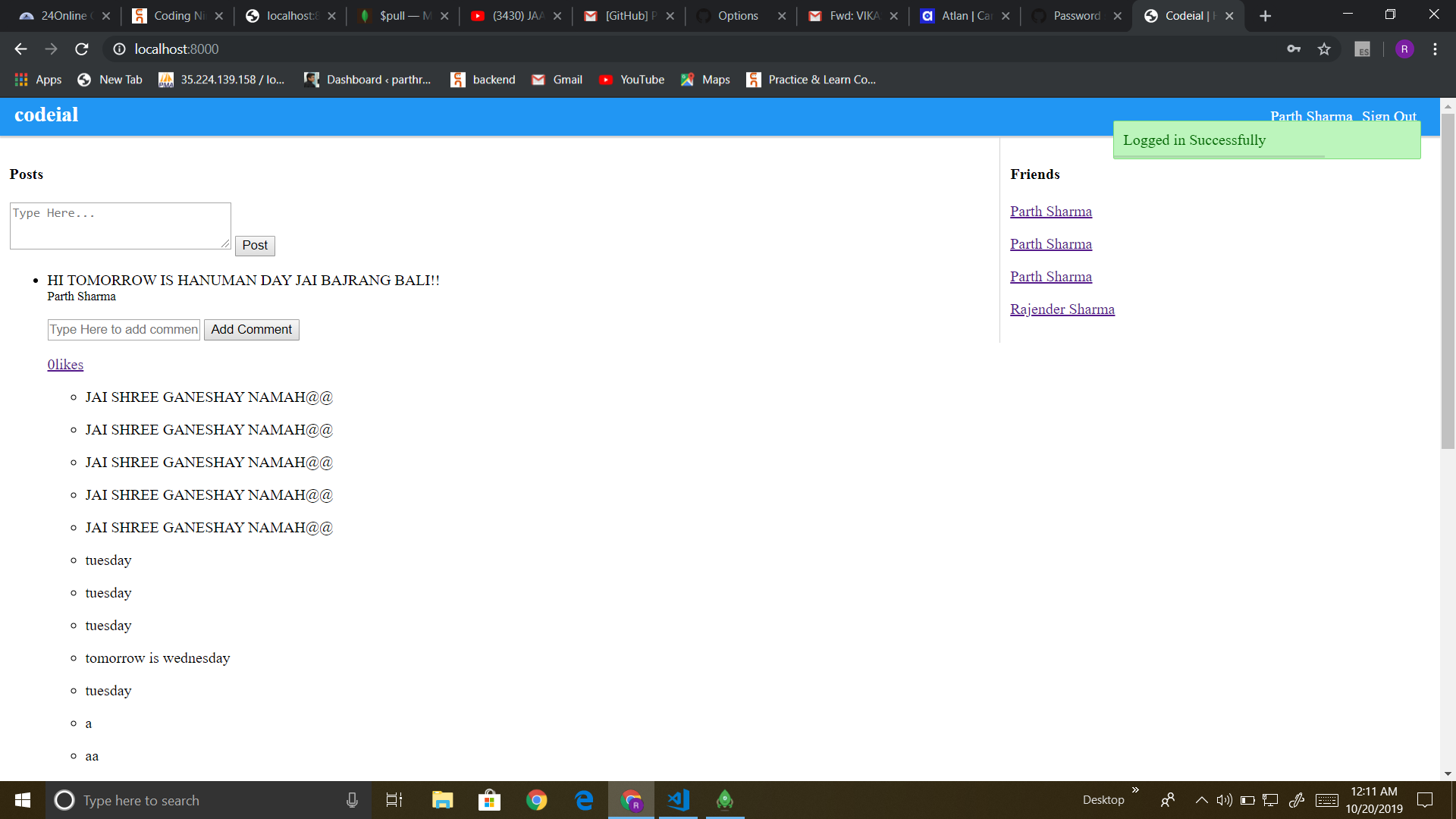Open the Chrome profile avatar menu
Image resolution: width=1456 pixels, height=819 pixels.
[x=1404, y=49]
